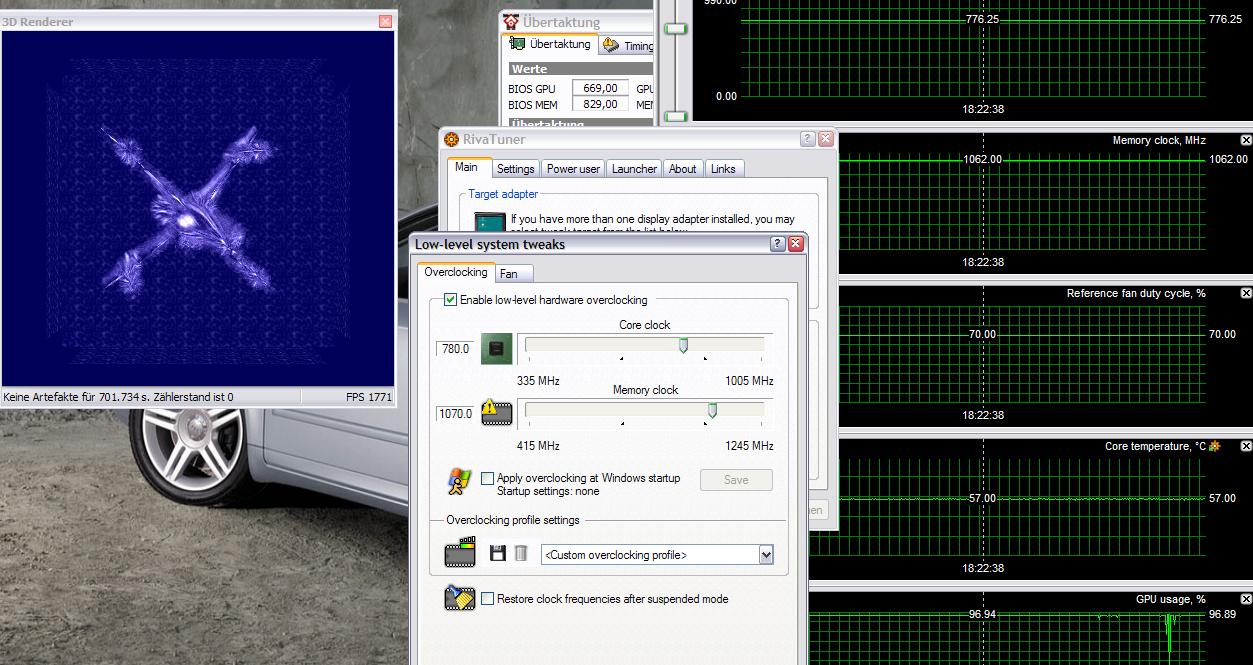Close the Low-level system tweaks dialog

click(x=795, y=244)
